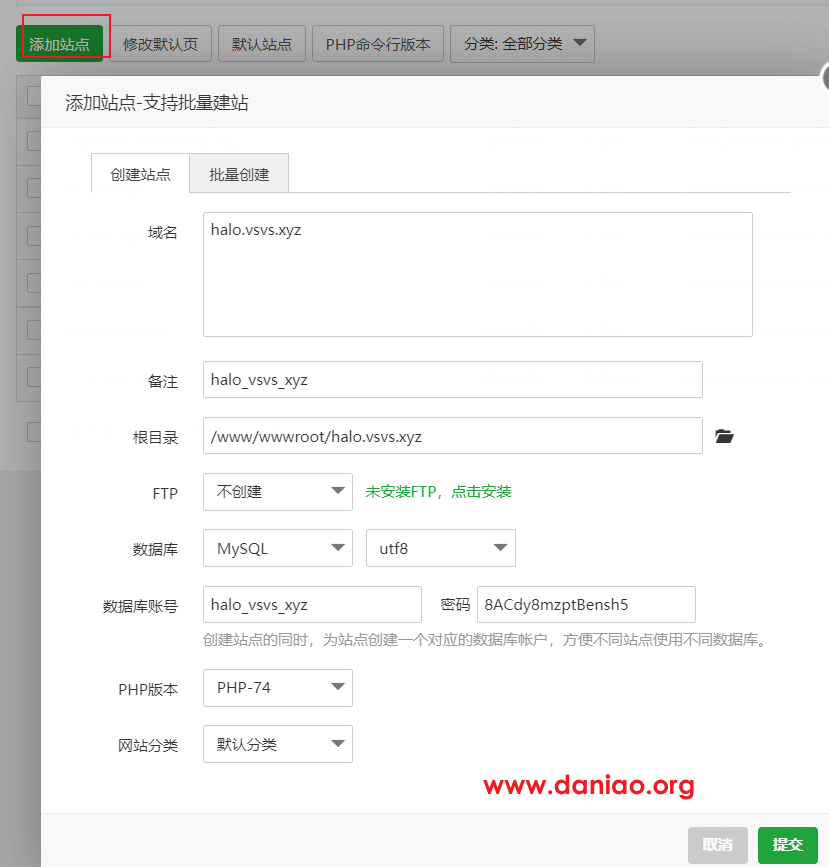Switch to the 批量创建 tab

tap(239, 174)
